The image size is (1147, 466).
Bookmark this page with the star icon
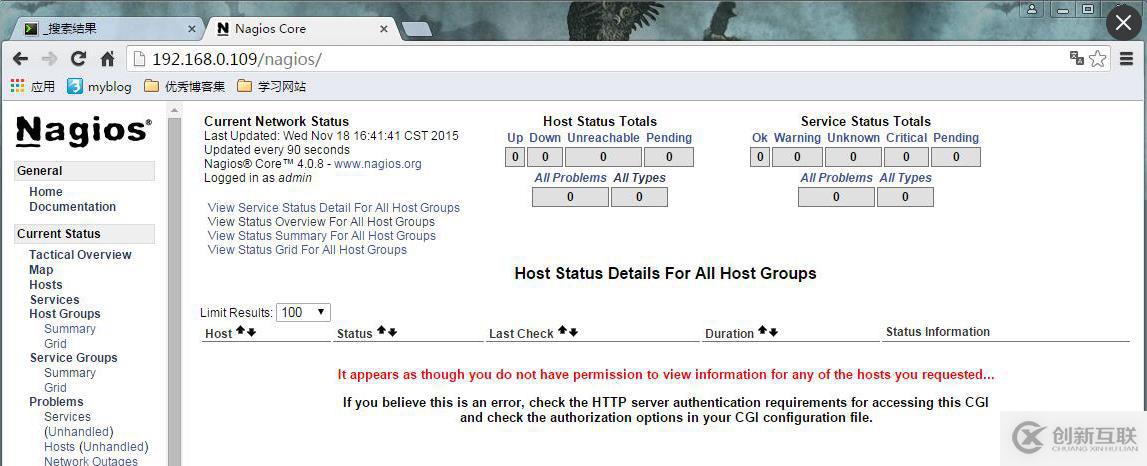tap(1097, 59)
